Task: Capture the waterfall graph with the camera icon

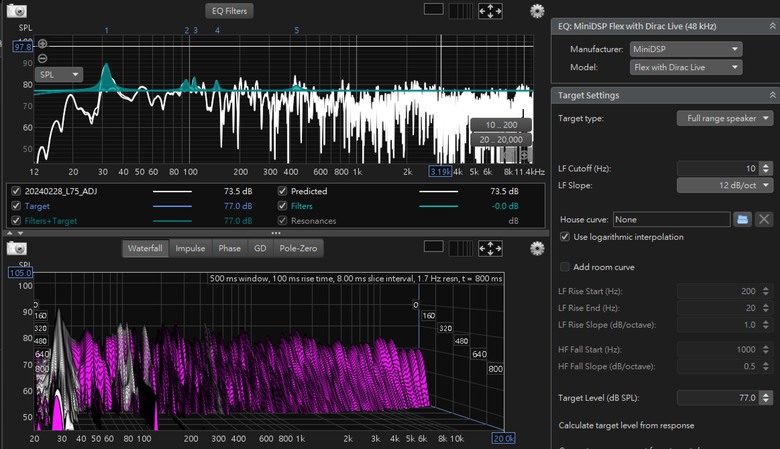Action: tap(16, 248)
